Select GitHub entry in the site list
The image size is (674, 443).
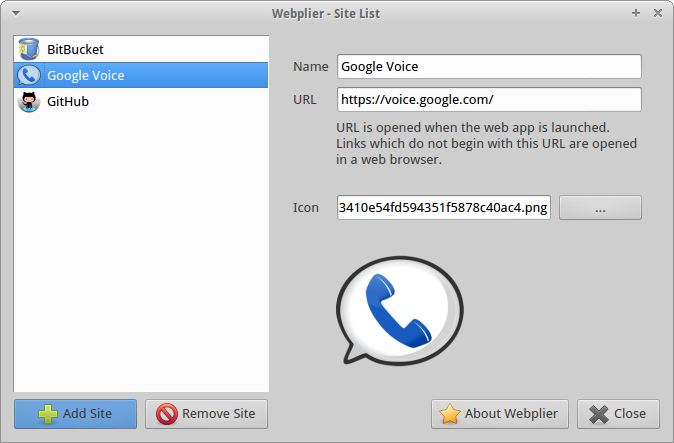141,101
